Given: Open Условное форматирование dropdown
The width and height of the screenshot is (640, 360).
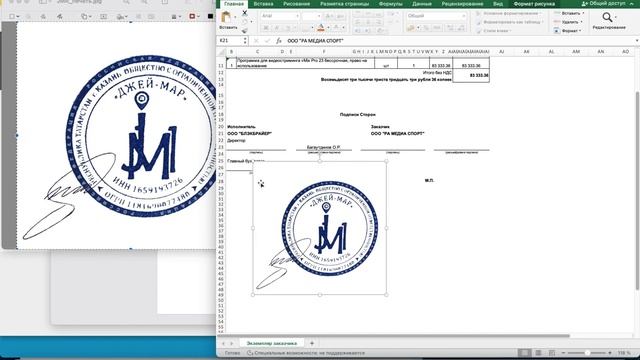Looking at the screenshot, I should 509,13.
